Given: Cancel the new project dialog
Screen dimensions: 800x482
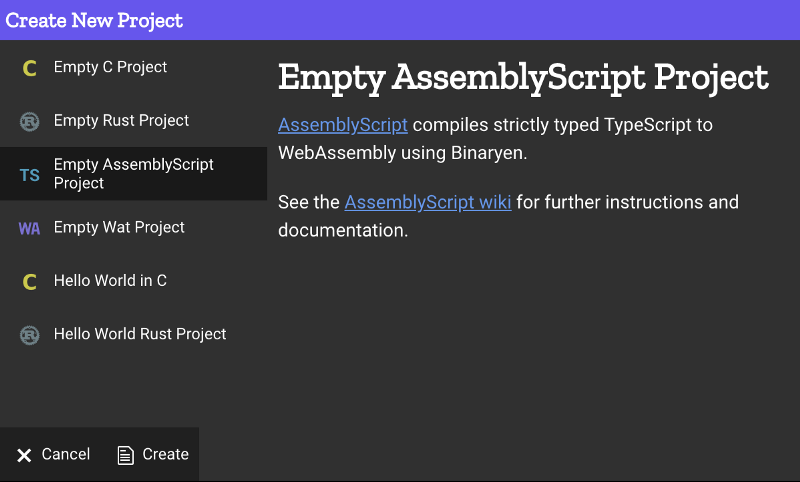Looking at the screenshot, I should point(53,454).
